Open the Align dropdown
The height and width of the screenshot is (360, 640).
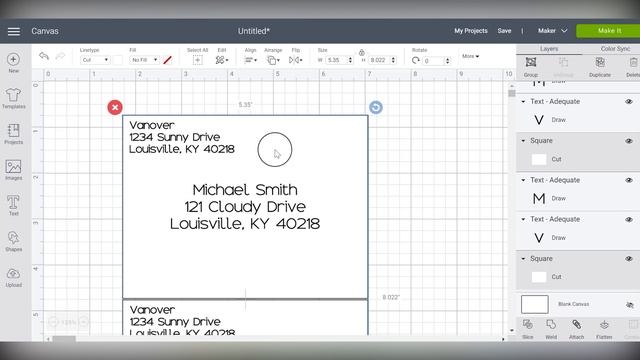click(250, 60)
